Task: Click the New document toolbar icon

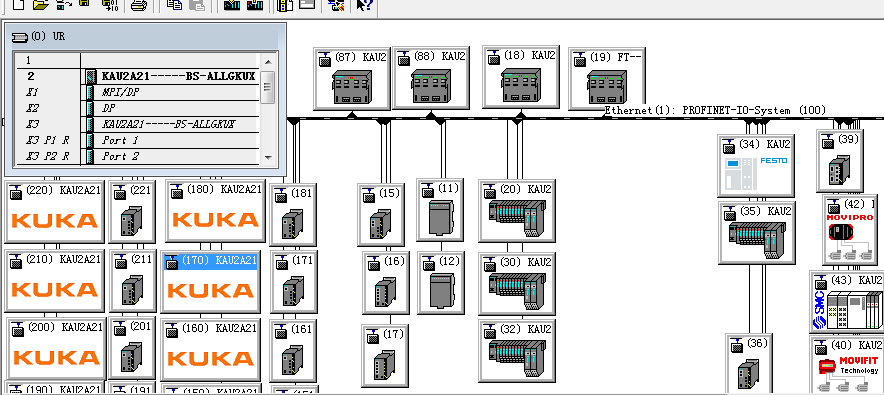Action: (x=19, y=5)
